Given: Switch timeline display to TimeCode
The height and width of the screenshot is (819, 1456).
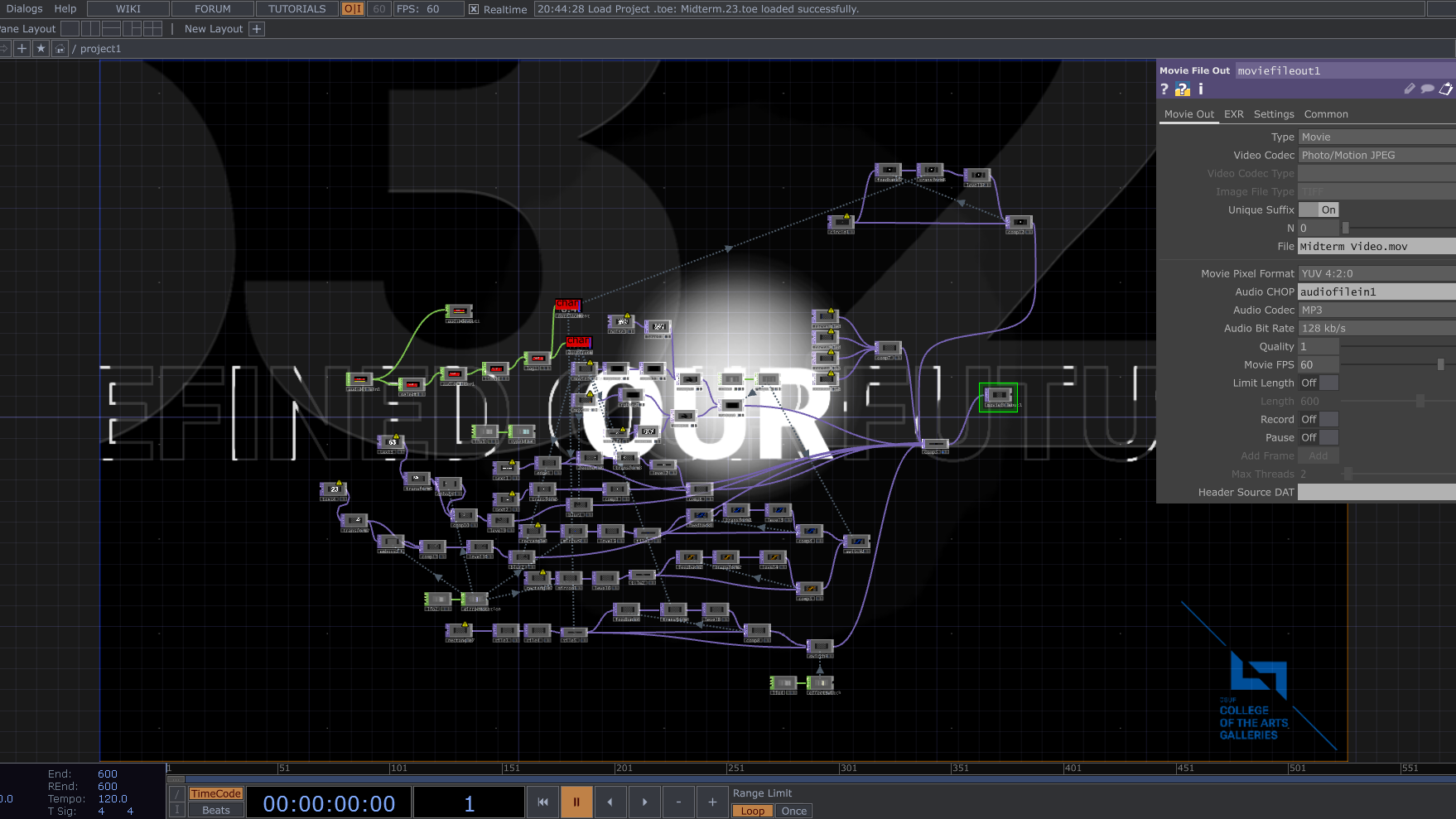Looking at the screenshot, I should (215, 793).
